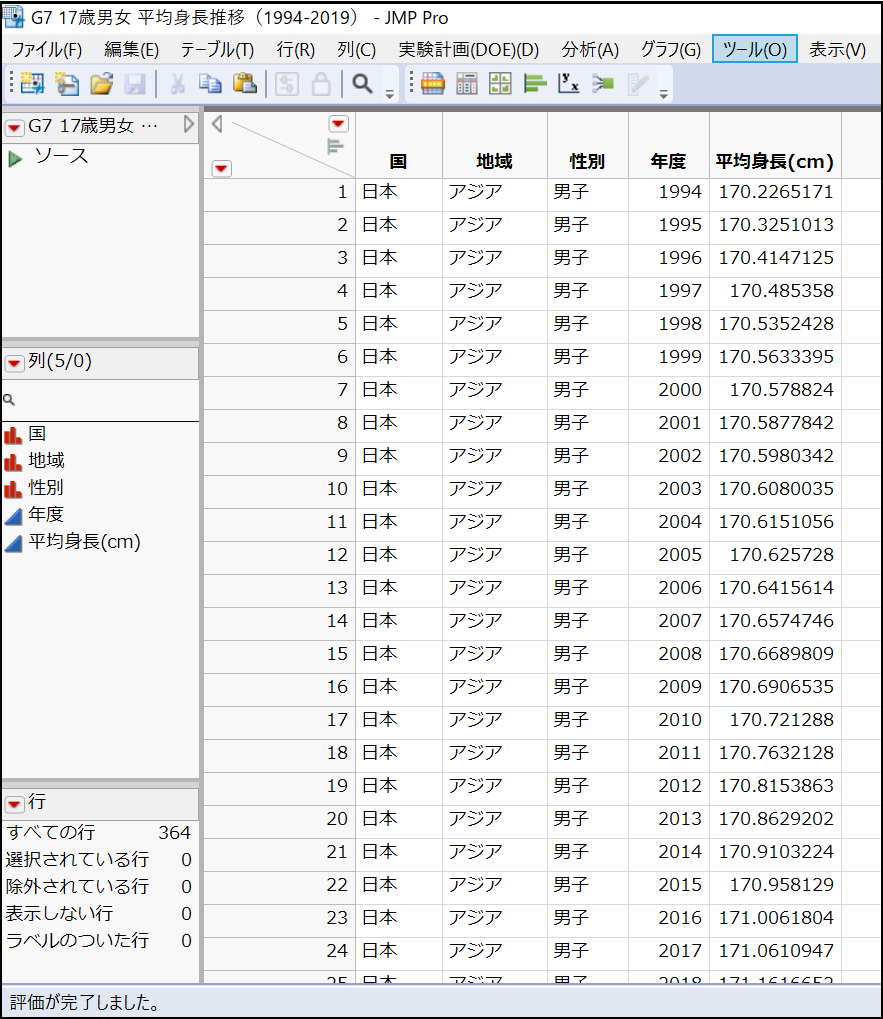The width and height of the screenshot is (883, 1019).
Task: Expand the second toolbar overflow arrow
Action: 663,95
